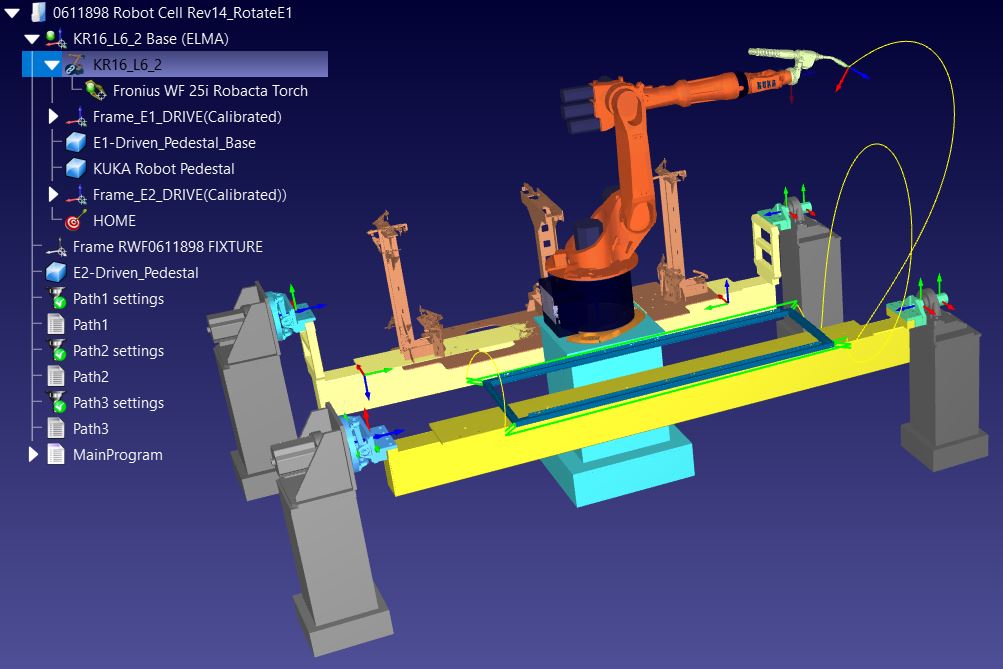
Task: Collapse the KR16_L6_2 robot node
Action: 52,65
